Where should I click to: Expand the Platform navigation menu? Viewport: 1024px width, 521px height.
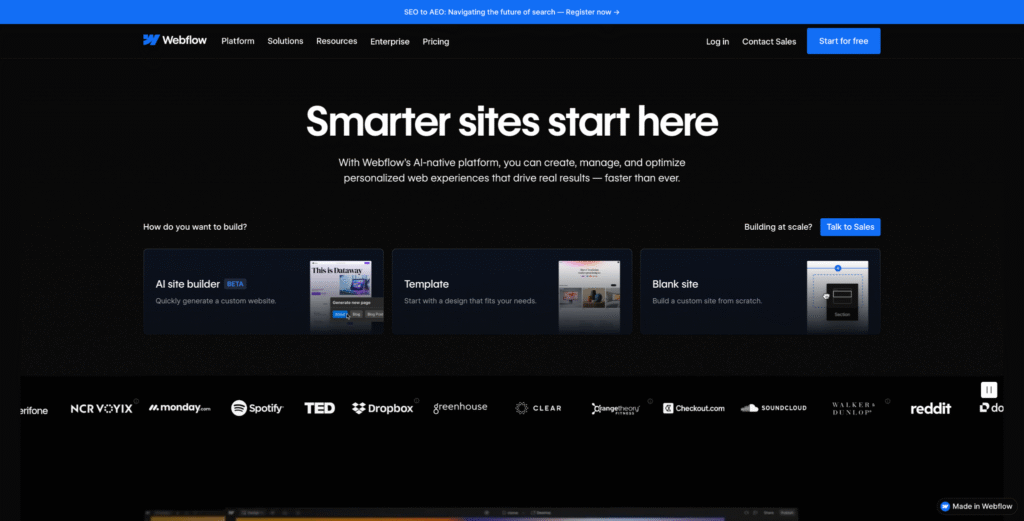click(238, 41)
